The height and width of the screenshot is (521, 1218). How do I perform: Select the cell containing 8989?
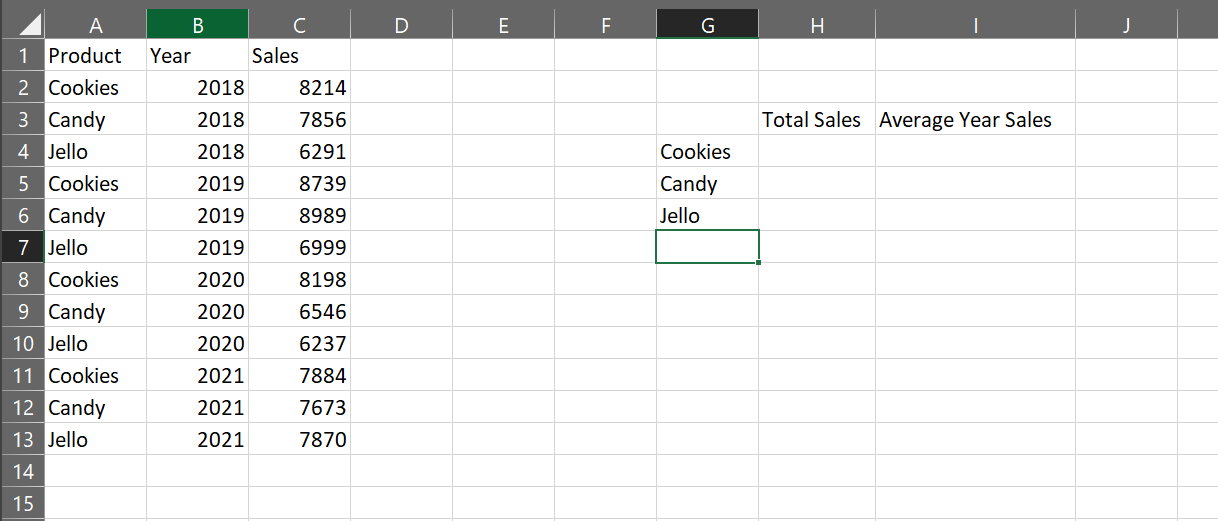coord(299,216)
